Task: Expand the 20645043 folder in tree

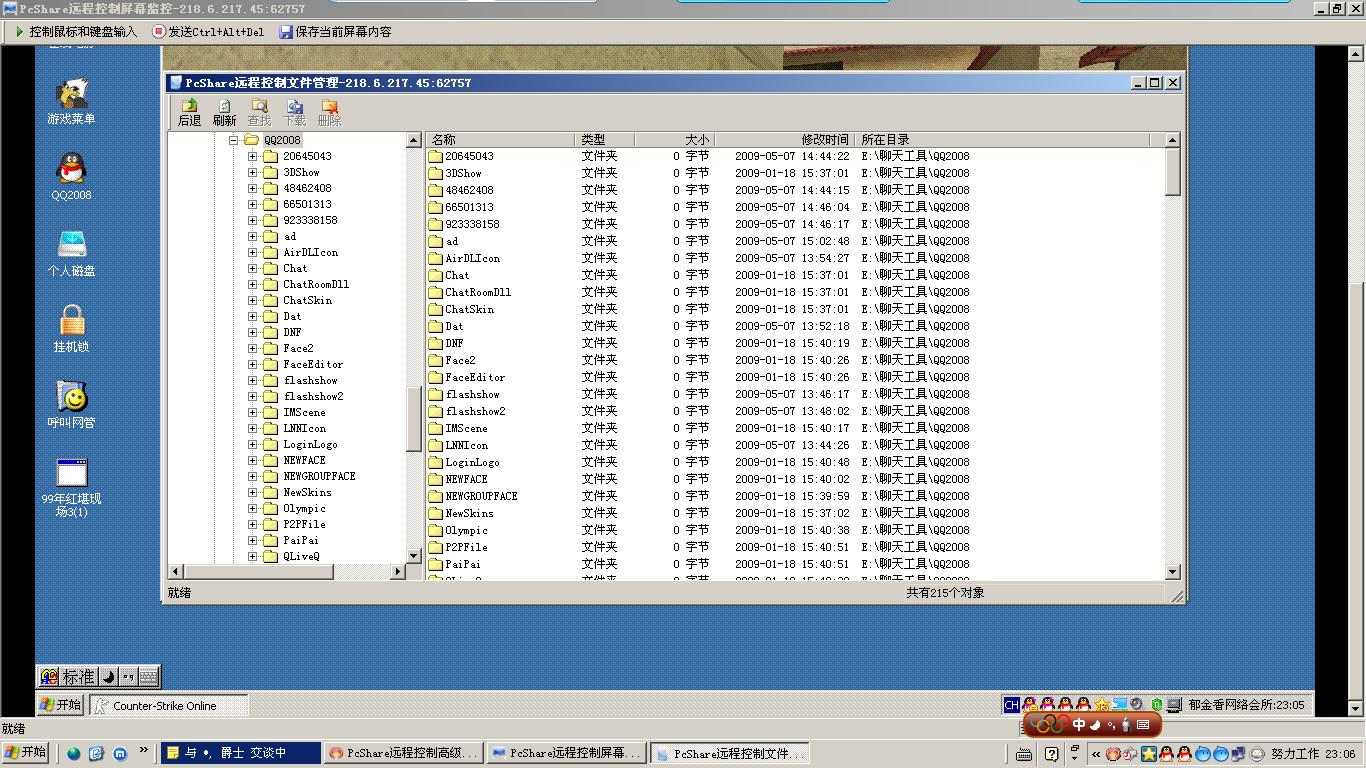Action: point(253,157)
